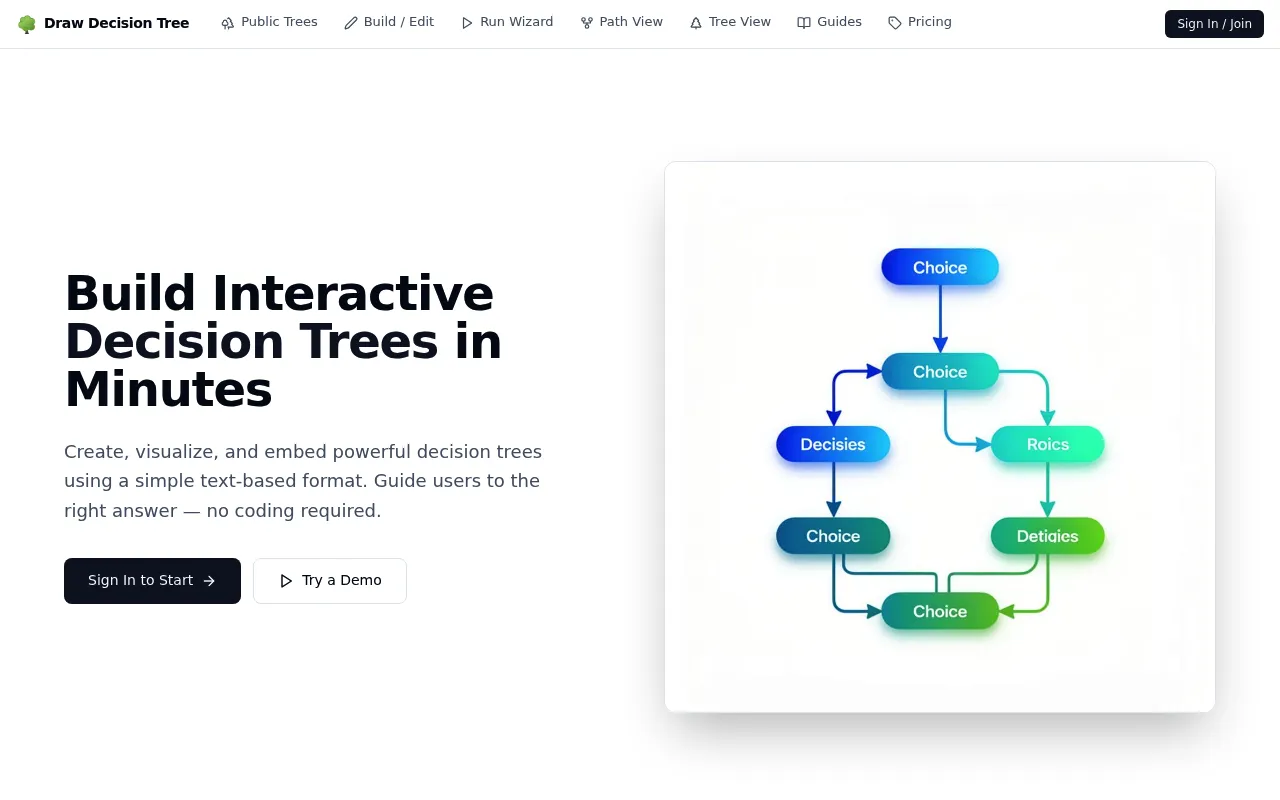Click the description paragraph under heading

pos(303,481)
